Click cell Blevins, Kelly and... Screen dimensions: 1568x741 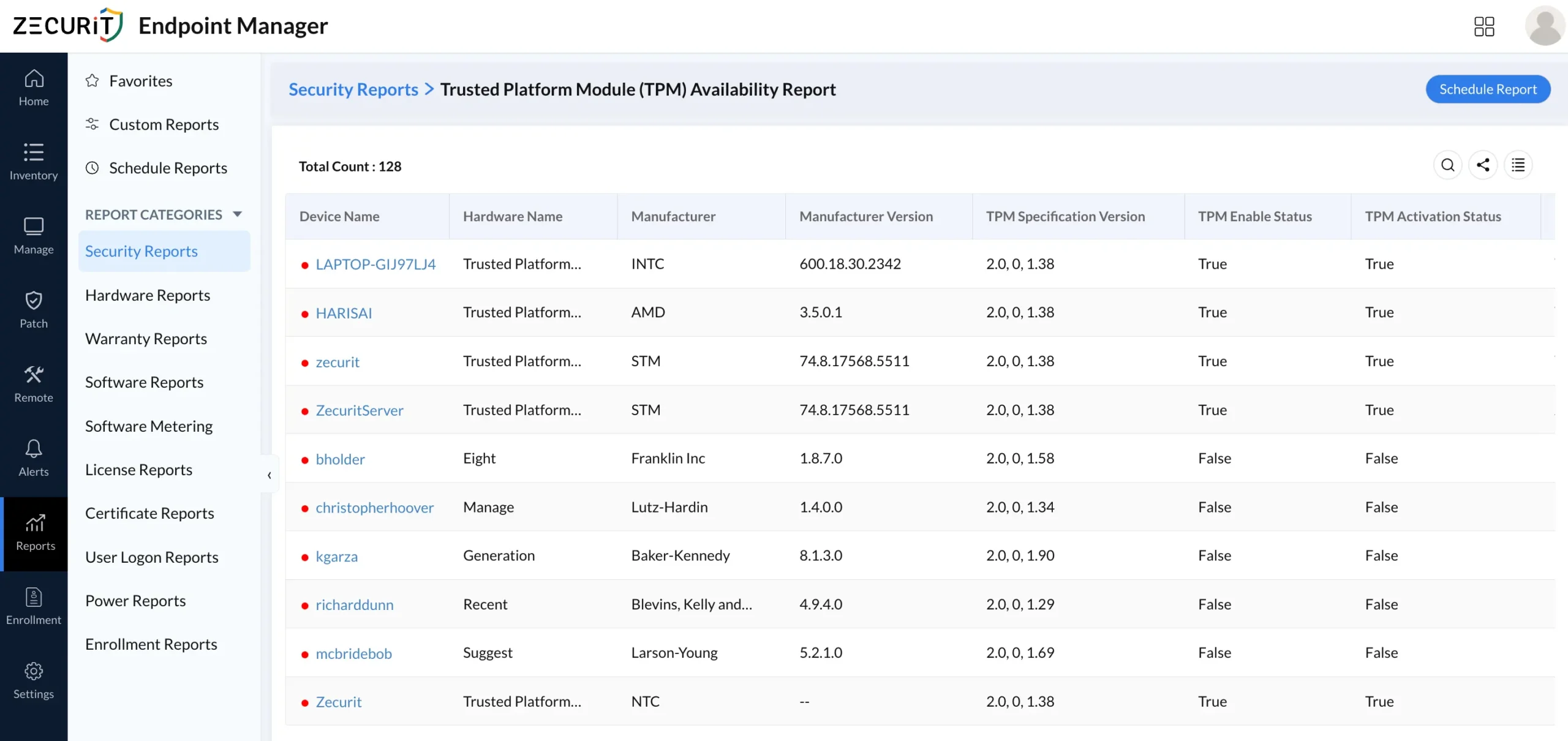(x=692, y=604)
